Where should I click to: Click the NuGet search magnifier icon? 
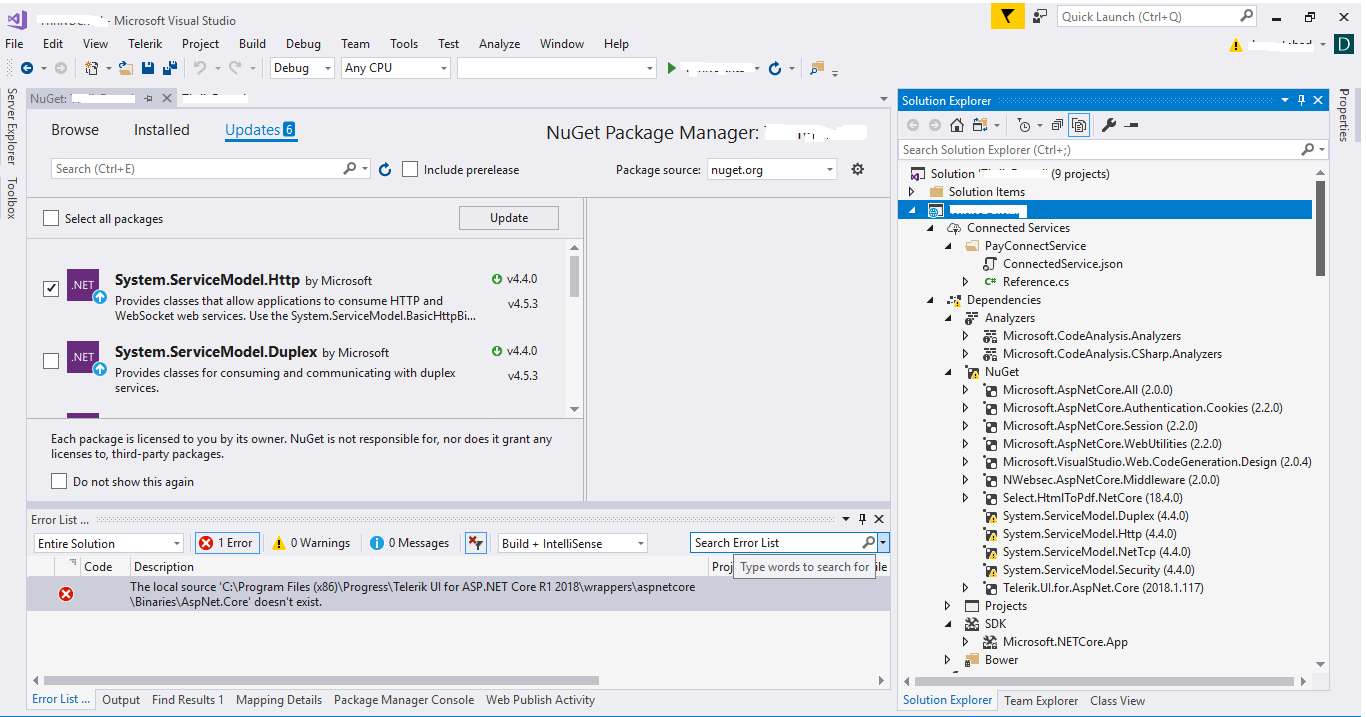pos(350,169)
